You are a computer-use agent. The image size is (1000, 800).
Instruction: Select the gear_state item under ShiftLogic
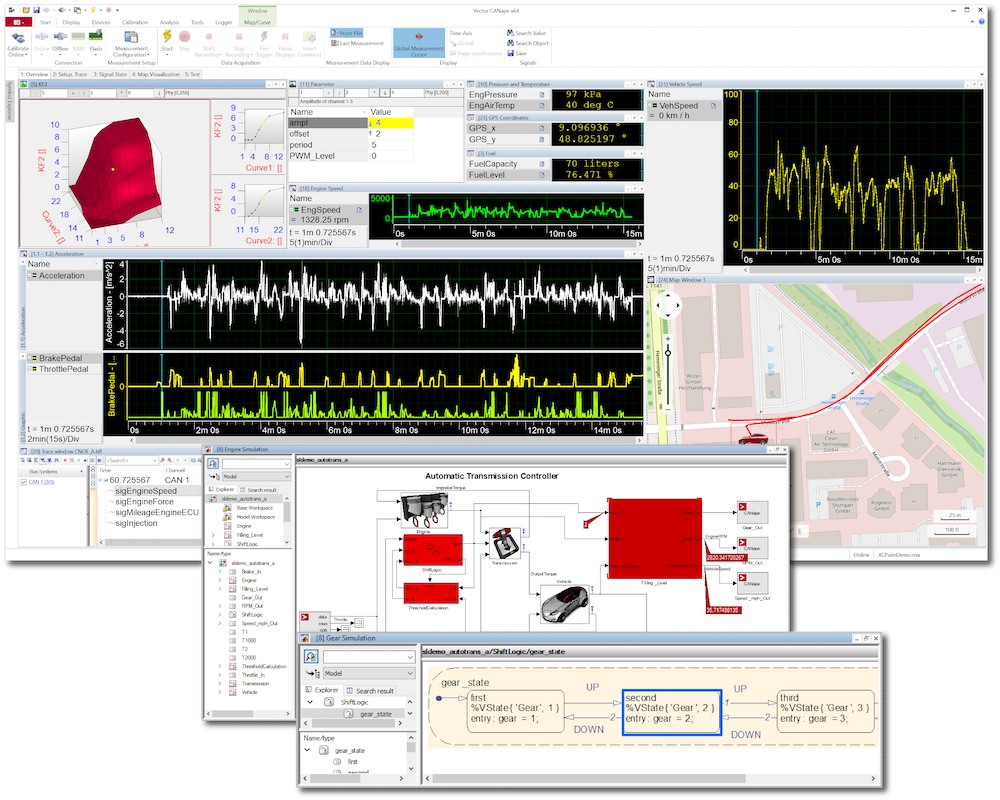pos(376,714)
